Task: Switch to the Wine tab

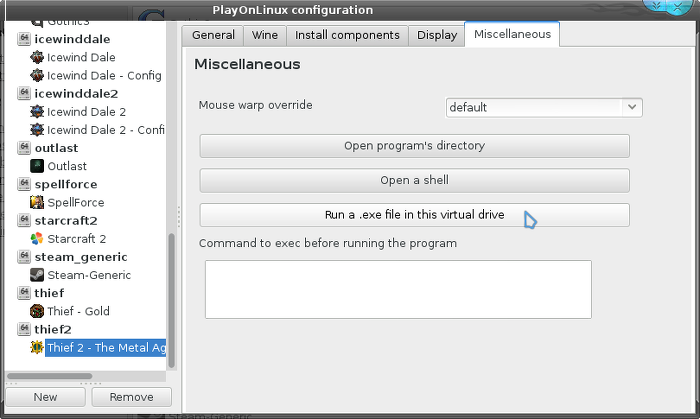Action: click(265, 35)
